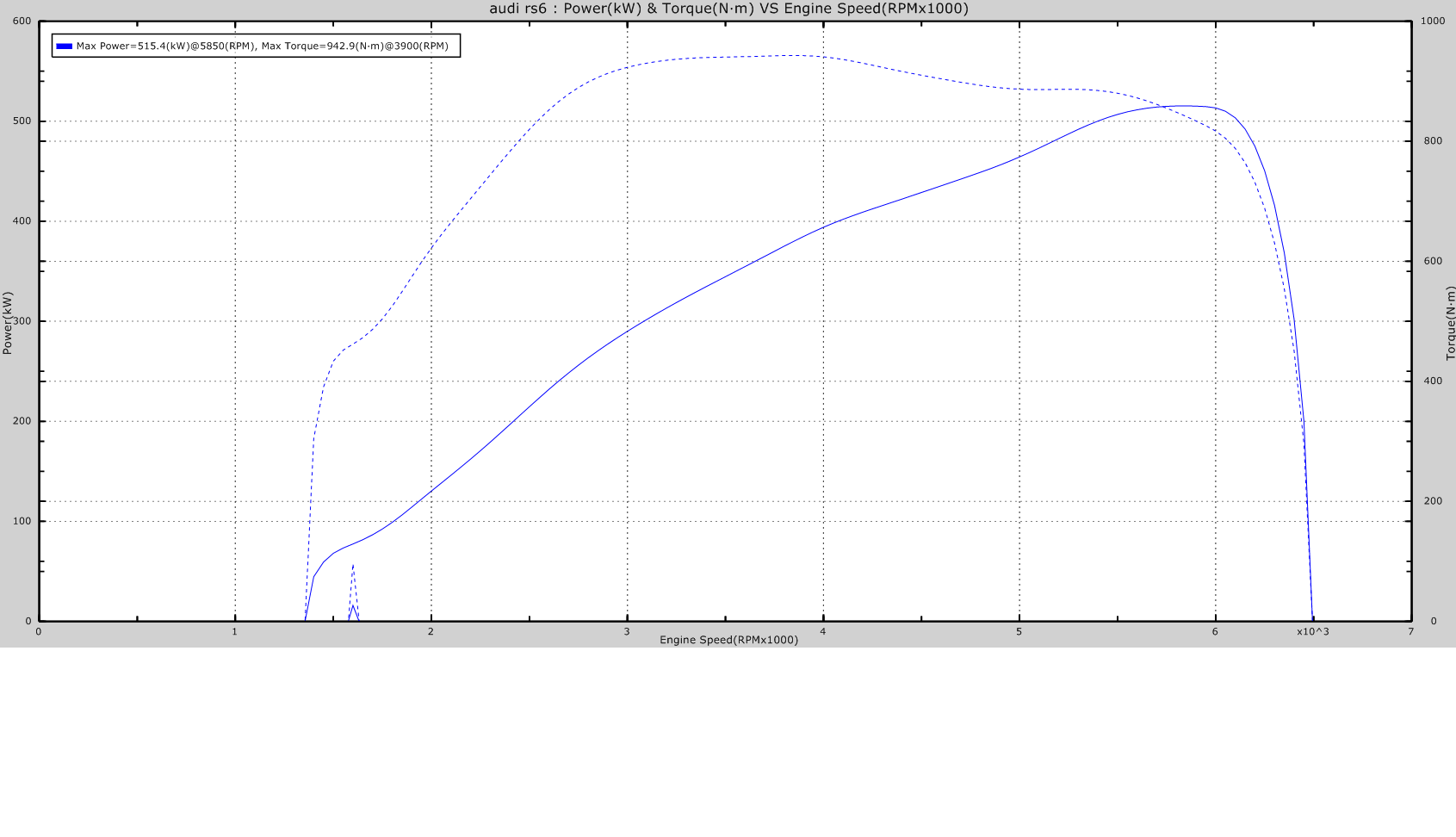Screen dimensions: 1456x837
Task: Click the Max Power legend text
Action: (262, 46)
